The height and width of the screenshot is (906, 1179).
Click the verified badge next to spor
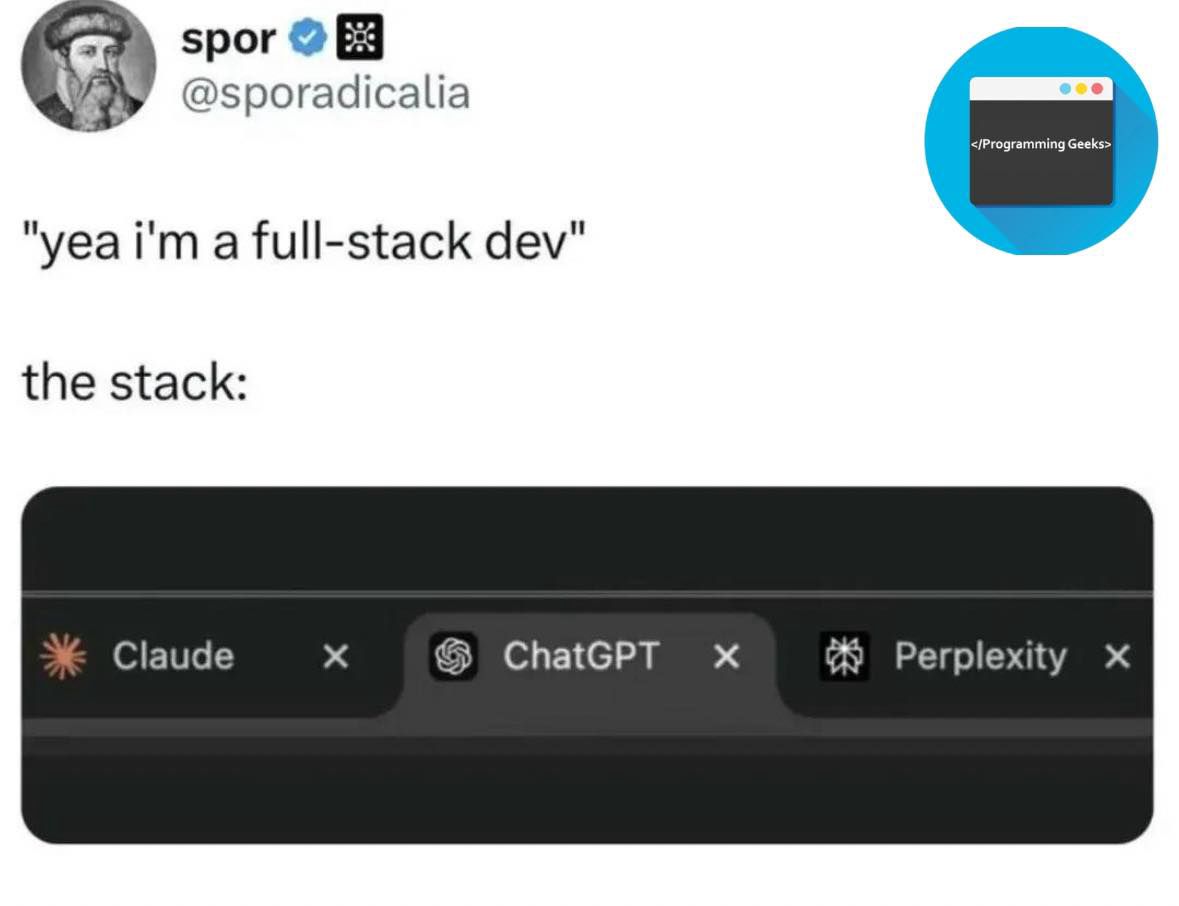click(309, 38)
